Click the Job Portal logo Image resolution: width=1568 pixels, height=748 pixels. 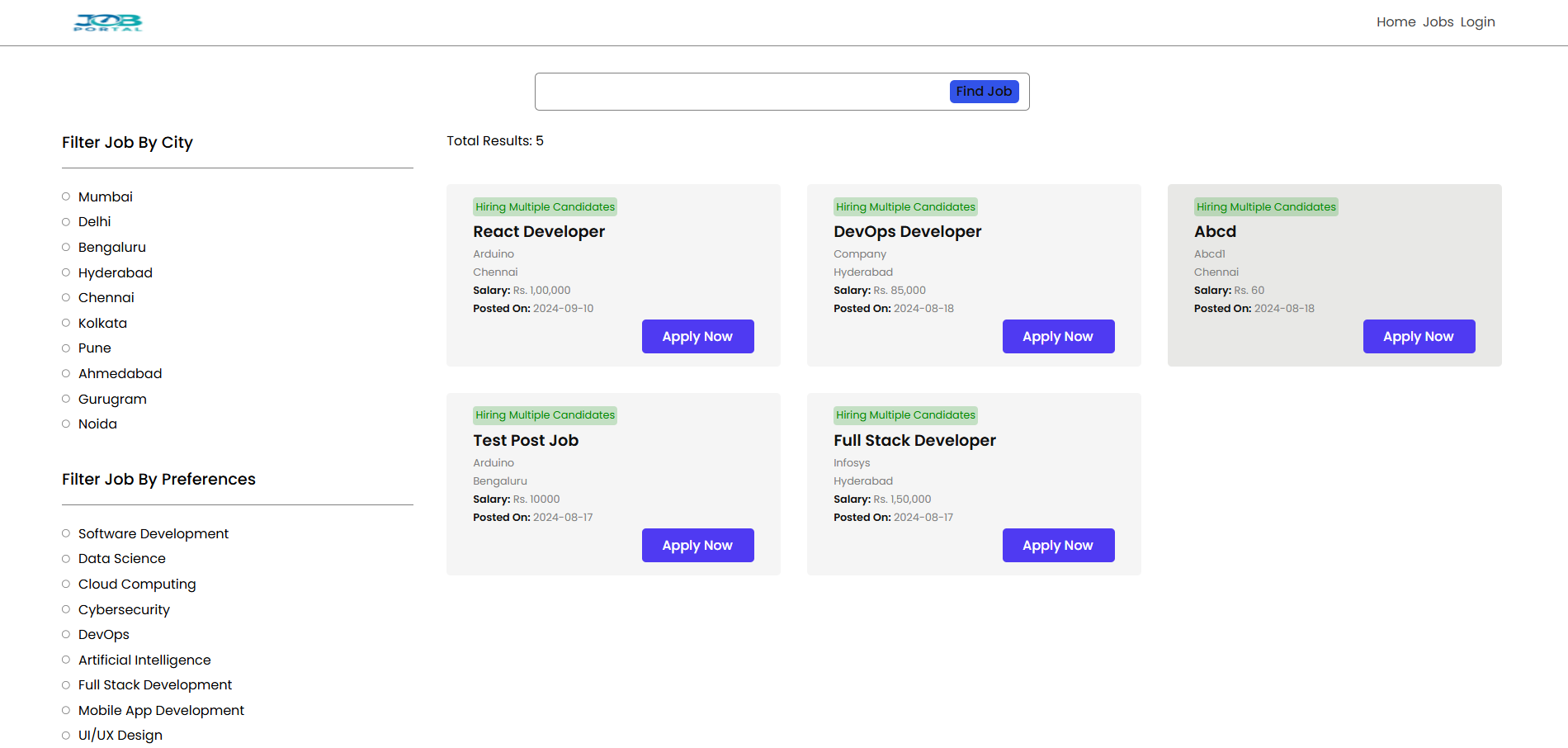pyautogui.click(x=107, y=22)
